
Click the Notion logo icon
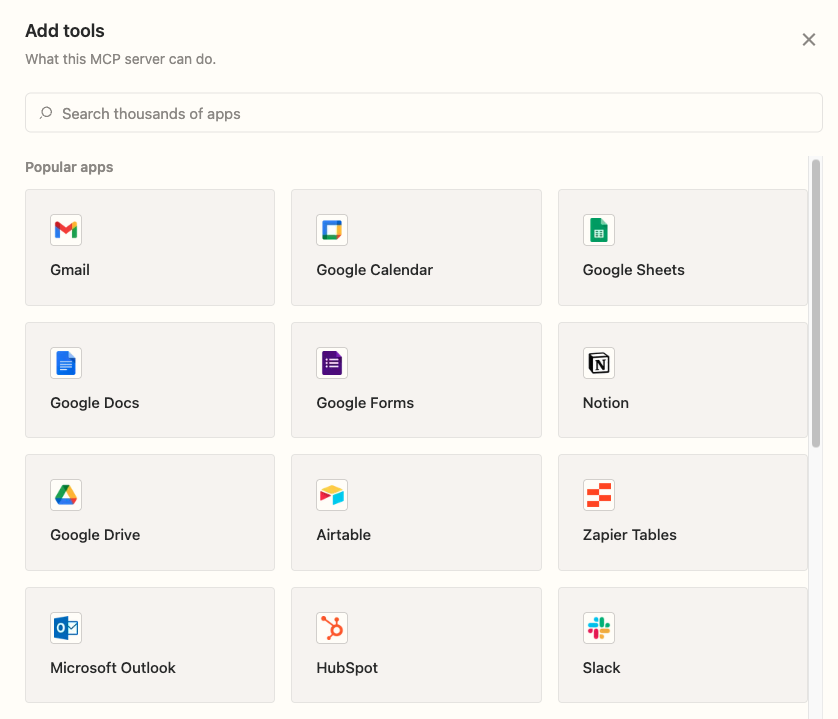599,363
